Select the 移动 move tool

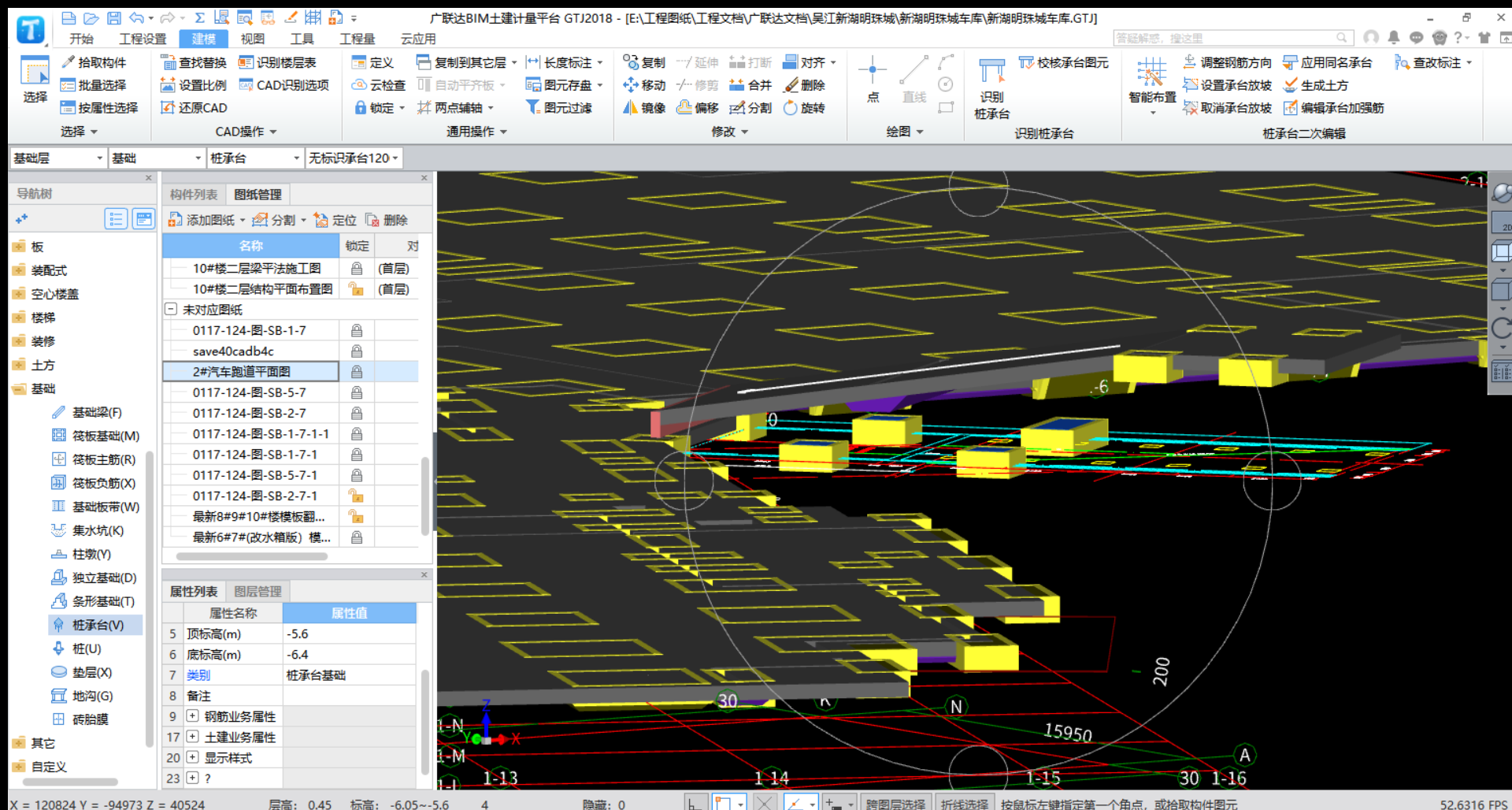[x=643, y=85]
